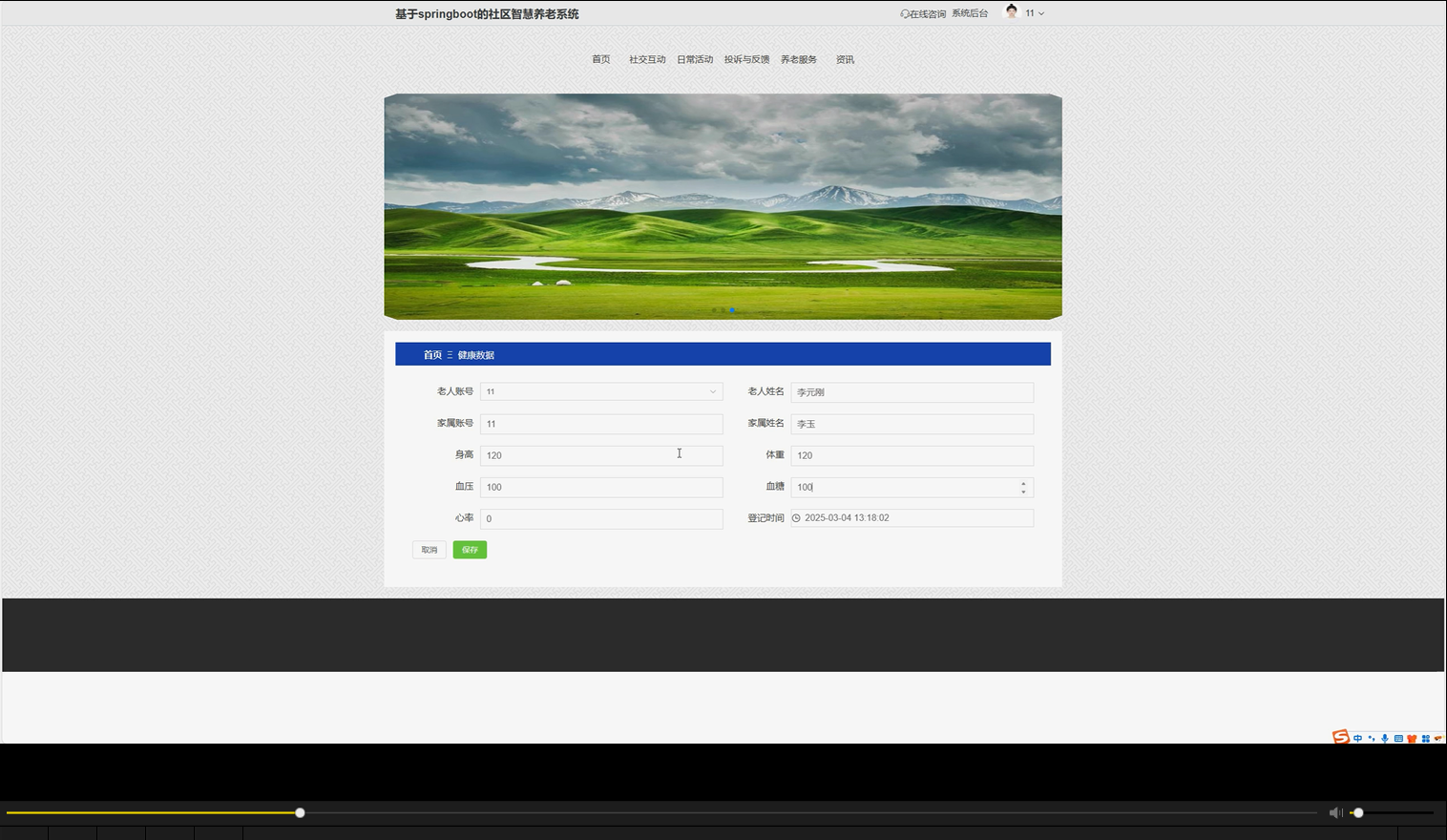Open the Sogou skin shirt icon
Screen dimensions: 1447x840
coord(1412,738)
